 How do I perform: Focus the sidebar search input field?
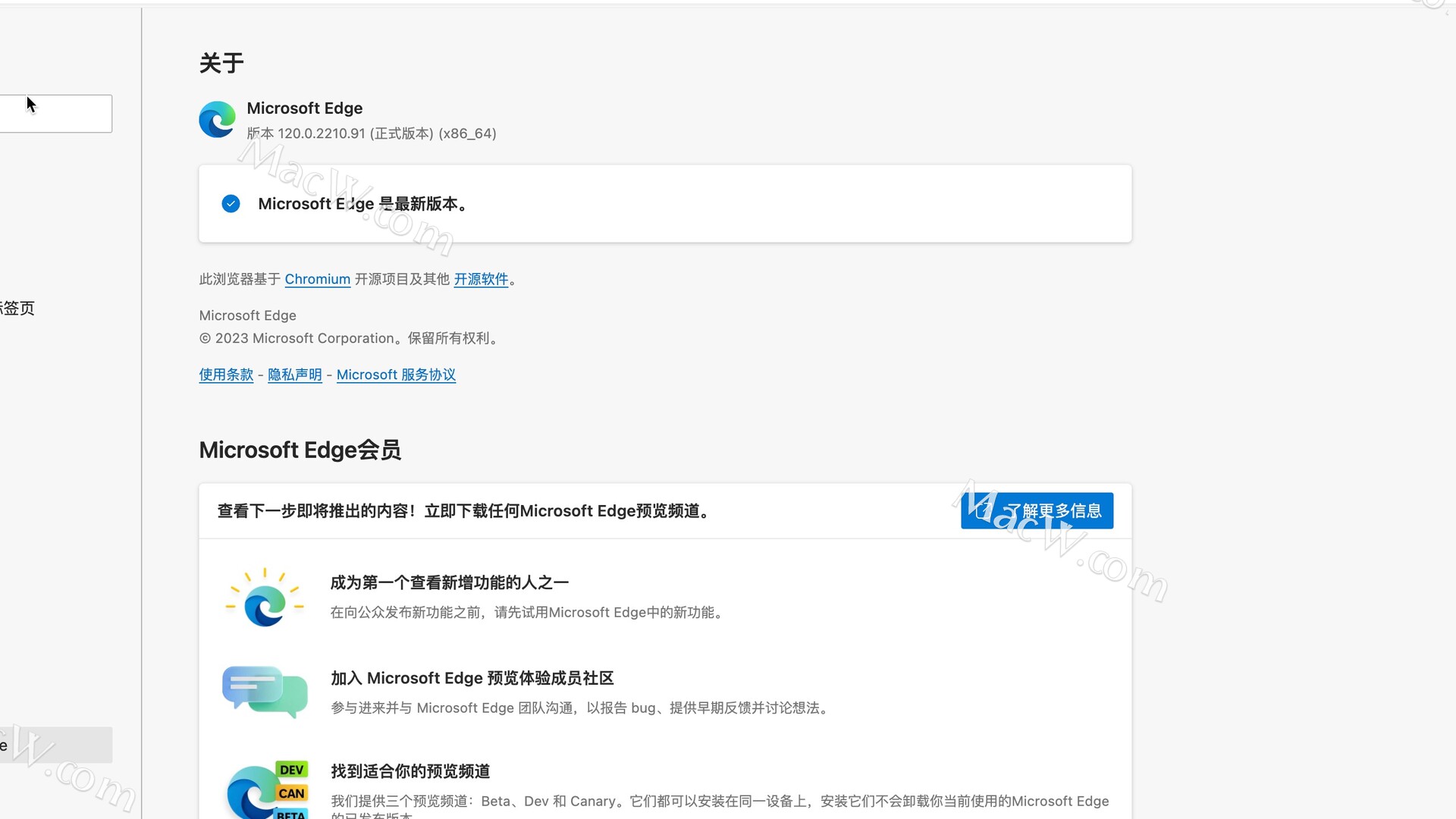coord(56,114)
